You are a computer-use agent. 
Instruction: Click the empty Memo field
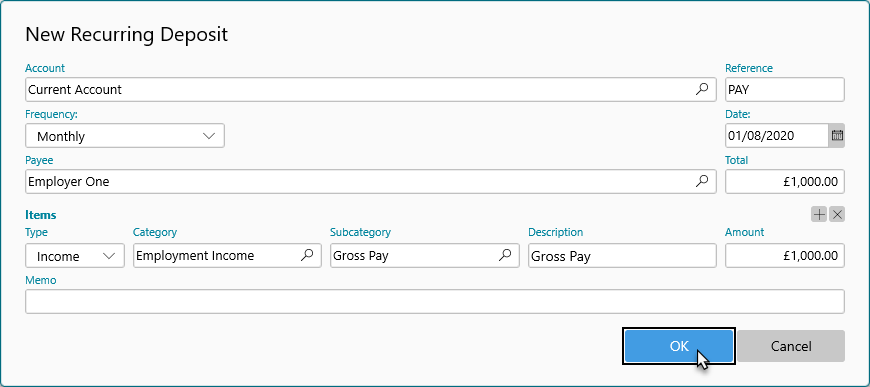435,301
